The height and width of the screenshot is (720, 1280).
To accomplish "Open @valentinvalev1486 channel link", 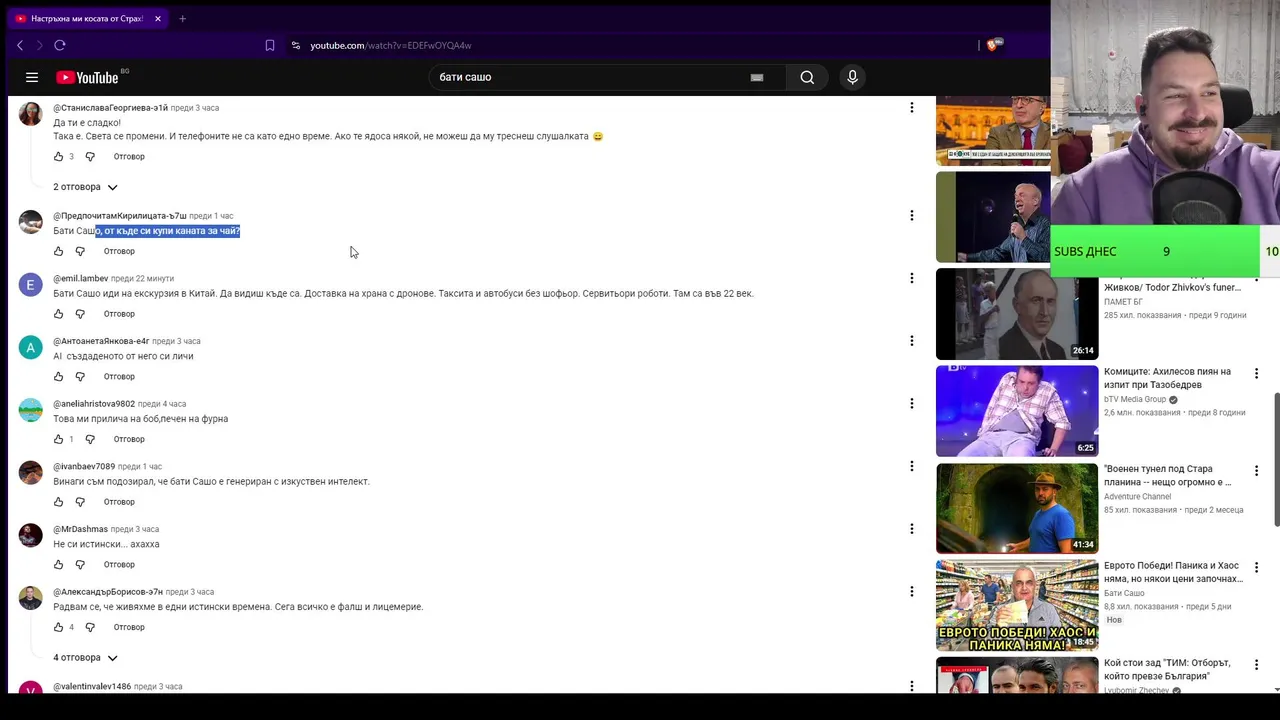I will [x=92, y=687].
